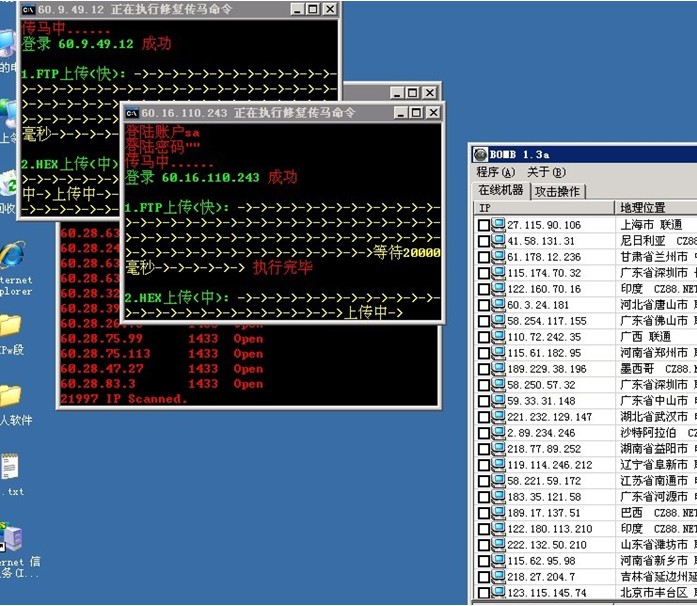The height and width of the screenshot is (606, 697).
Task: Click computer icon beside 123.115.145.74
Action: (x=498, y=592)
